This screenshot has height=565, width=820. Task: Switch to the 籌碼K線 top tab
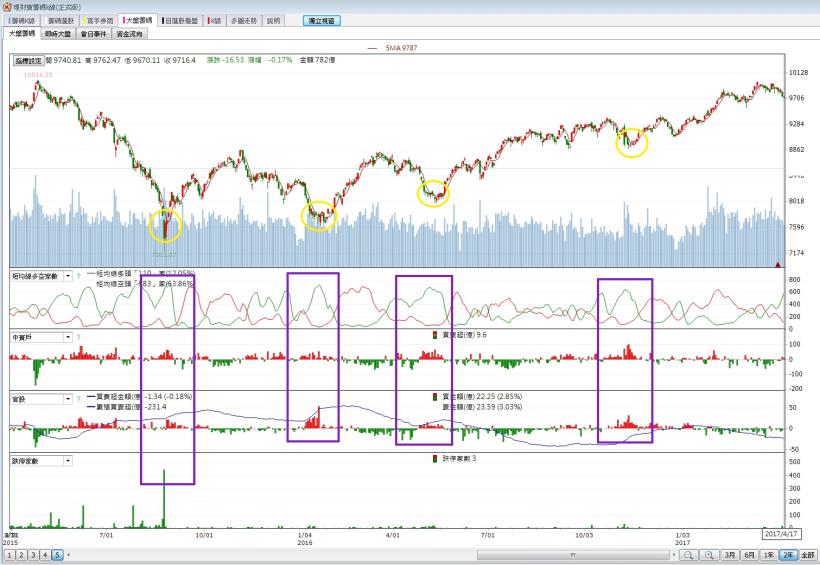tap(22, 21)
